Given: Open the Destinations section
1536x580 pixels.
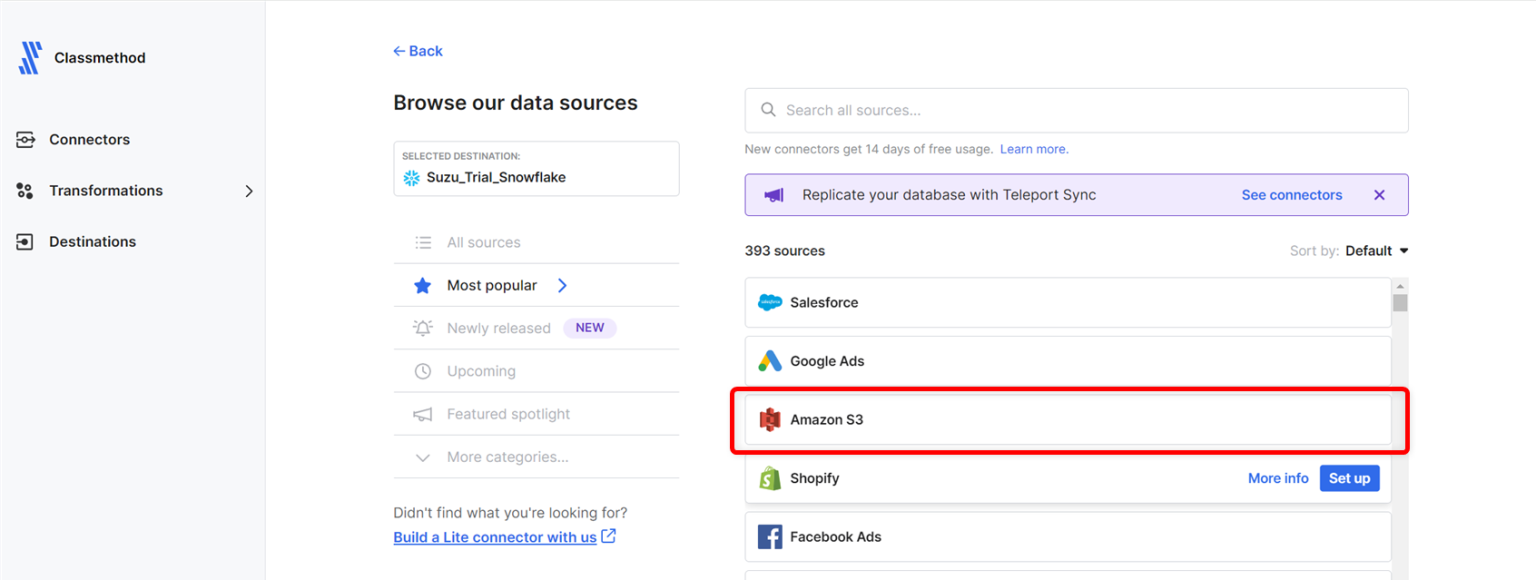Looking at the screenshot, I should [92, 241].
